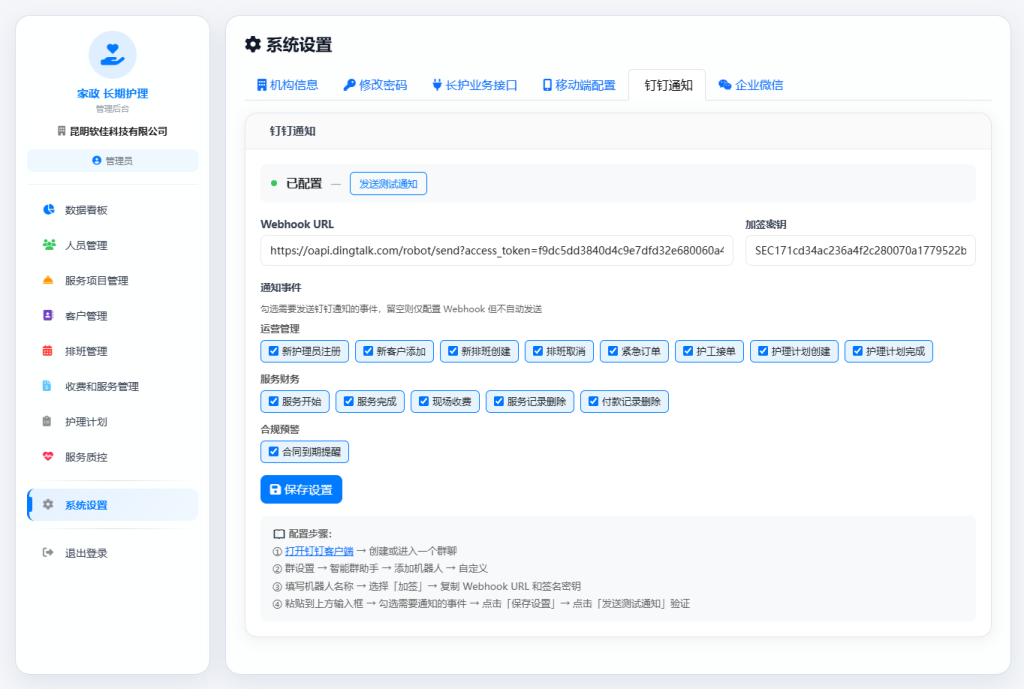Click the book icon beside 配置步骤

click(279, 534)
